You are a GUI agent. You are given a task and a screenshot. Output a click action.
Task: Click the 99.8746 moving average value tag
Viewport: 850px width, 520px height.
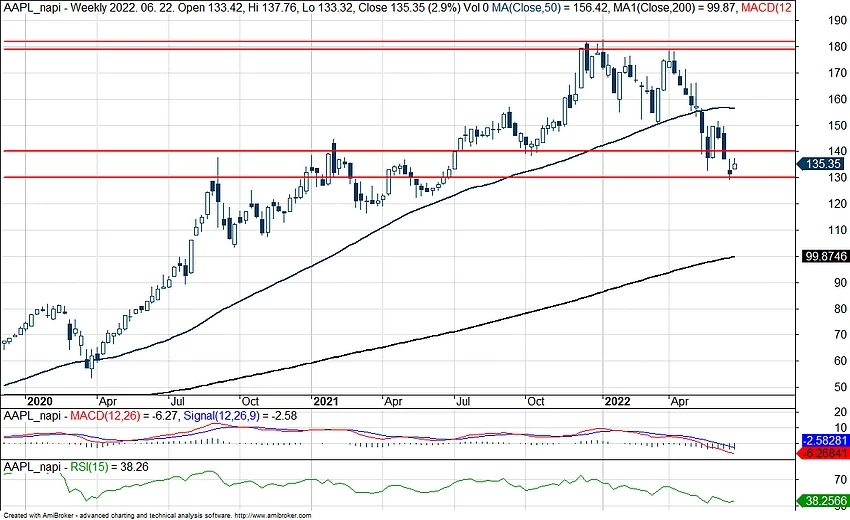825,256
